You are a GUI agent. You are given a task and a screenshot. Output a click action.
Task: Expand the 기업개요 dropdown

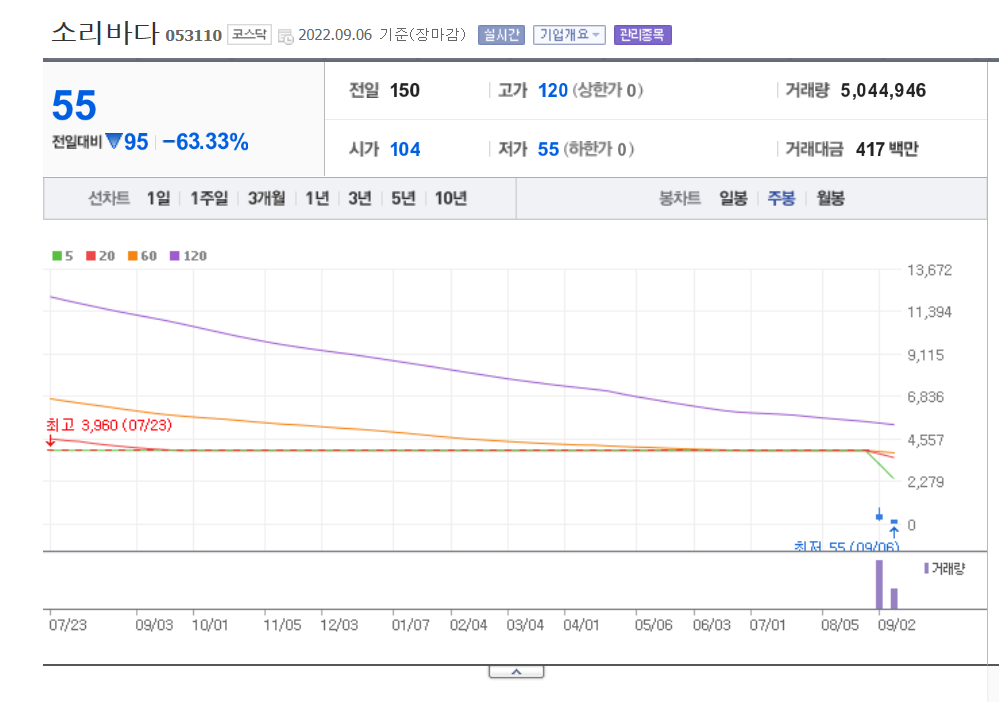569,34
